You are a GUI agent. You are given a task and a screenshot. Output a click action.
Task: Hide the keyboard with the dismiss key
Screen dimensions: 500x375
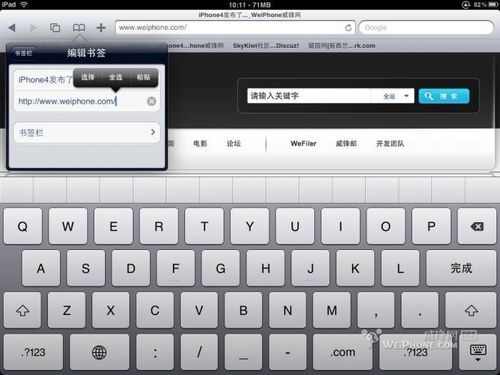pos(478,352)
